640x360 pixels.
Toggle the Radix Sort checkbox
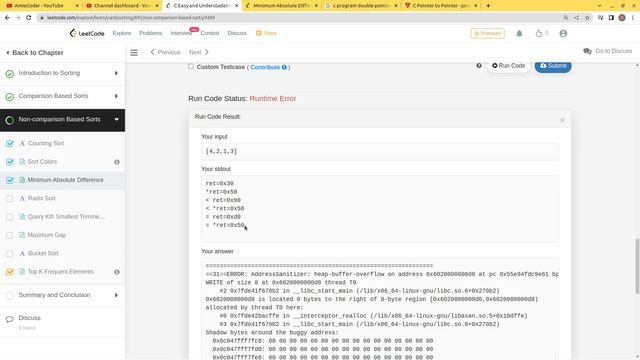pos(10,198)
